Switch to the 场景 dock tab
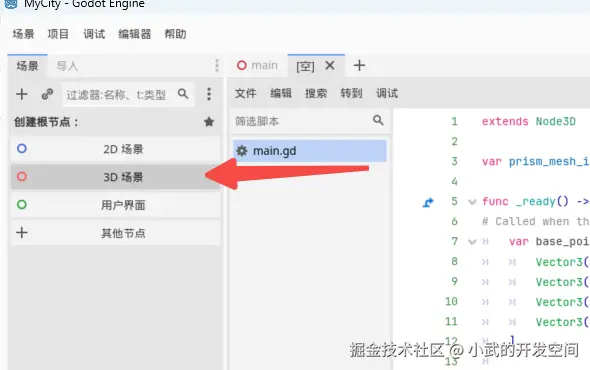Screen dimensions: 590x370 coord(27,66)
